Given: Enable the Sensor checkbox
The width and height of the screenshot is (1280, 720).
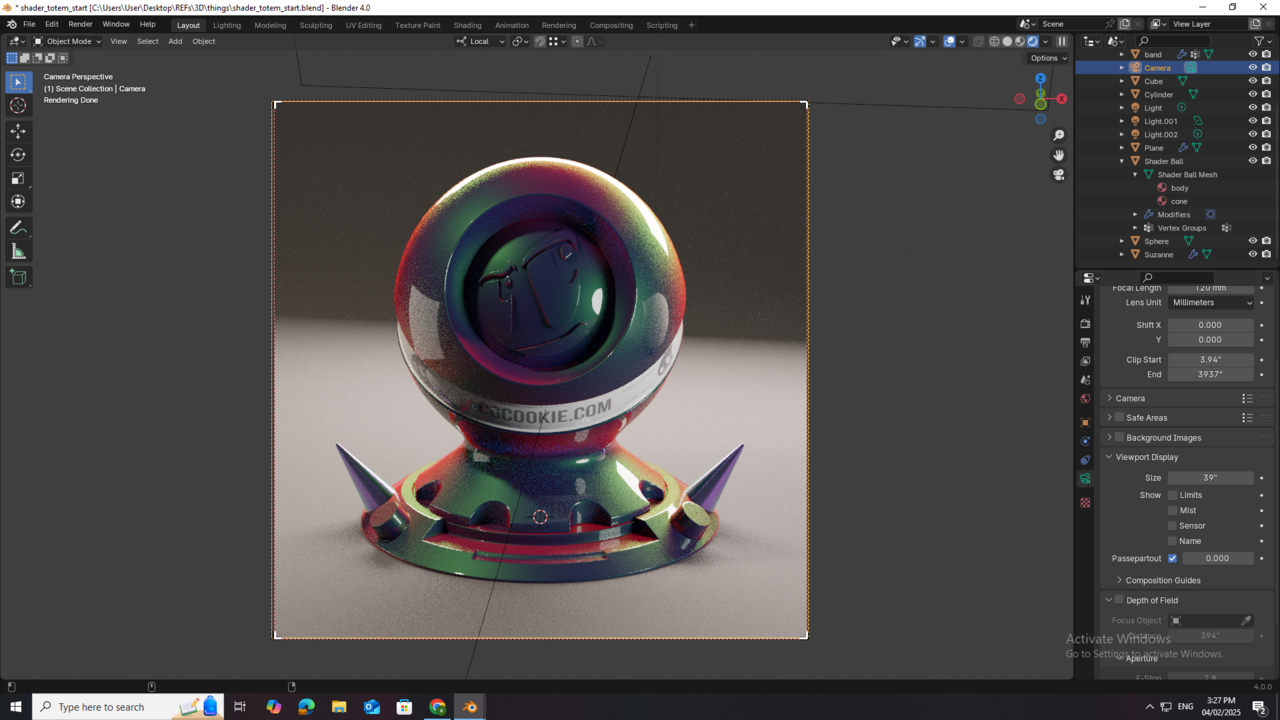Looking at the screenshot, I should (1172, 525).
